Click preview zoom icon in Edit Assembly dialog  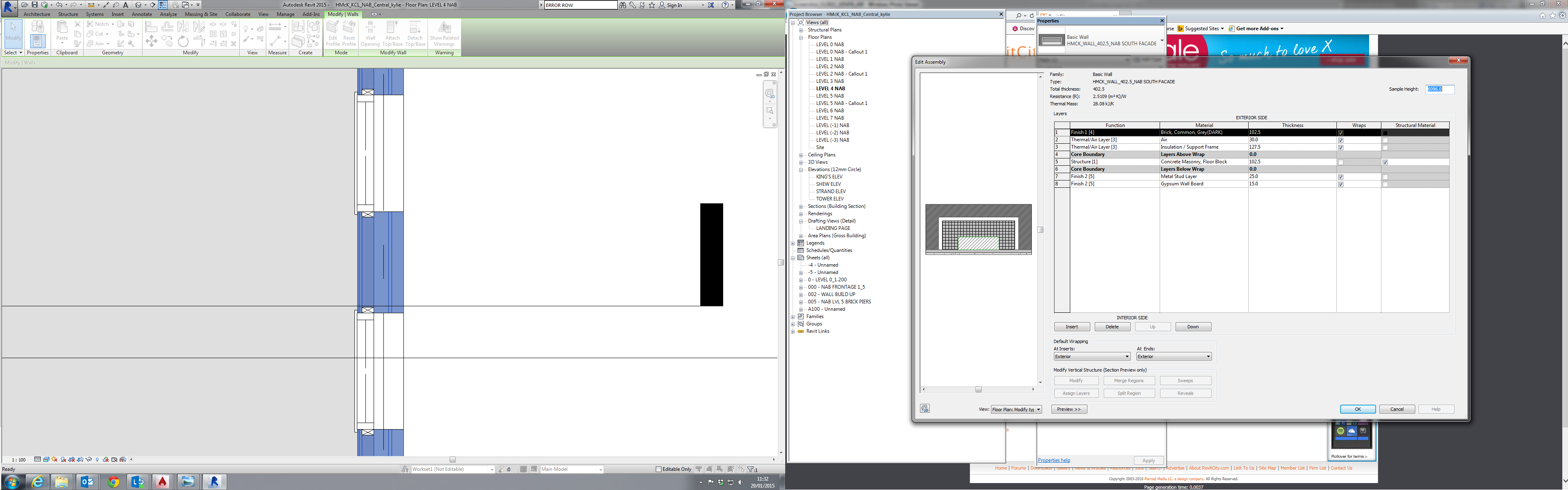click(x=924, y=408)
